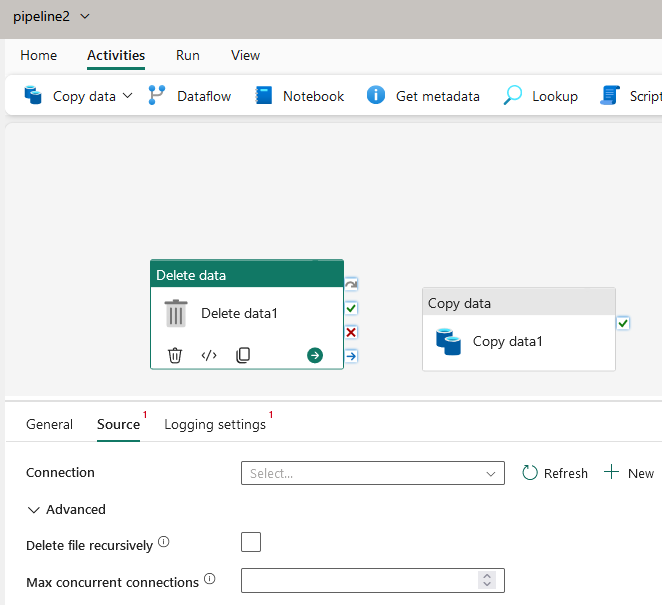Enable Delete file recursively checkbox
The image size is (662, 605).
click(251, 542)
